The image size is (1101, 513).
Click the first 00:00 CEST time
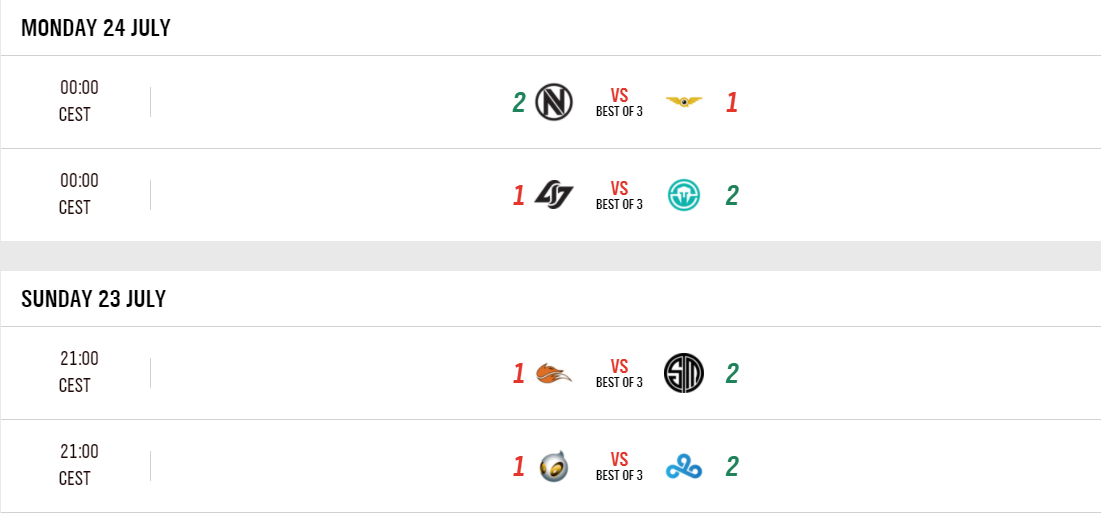coord(78,101)
